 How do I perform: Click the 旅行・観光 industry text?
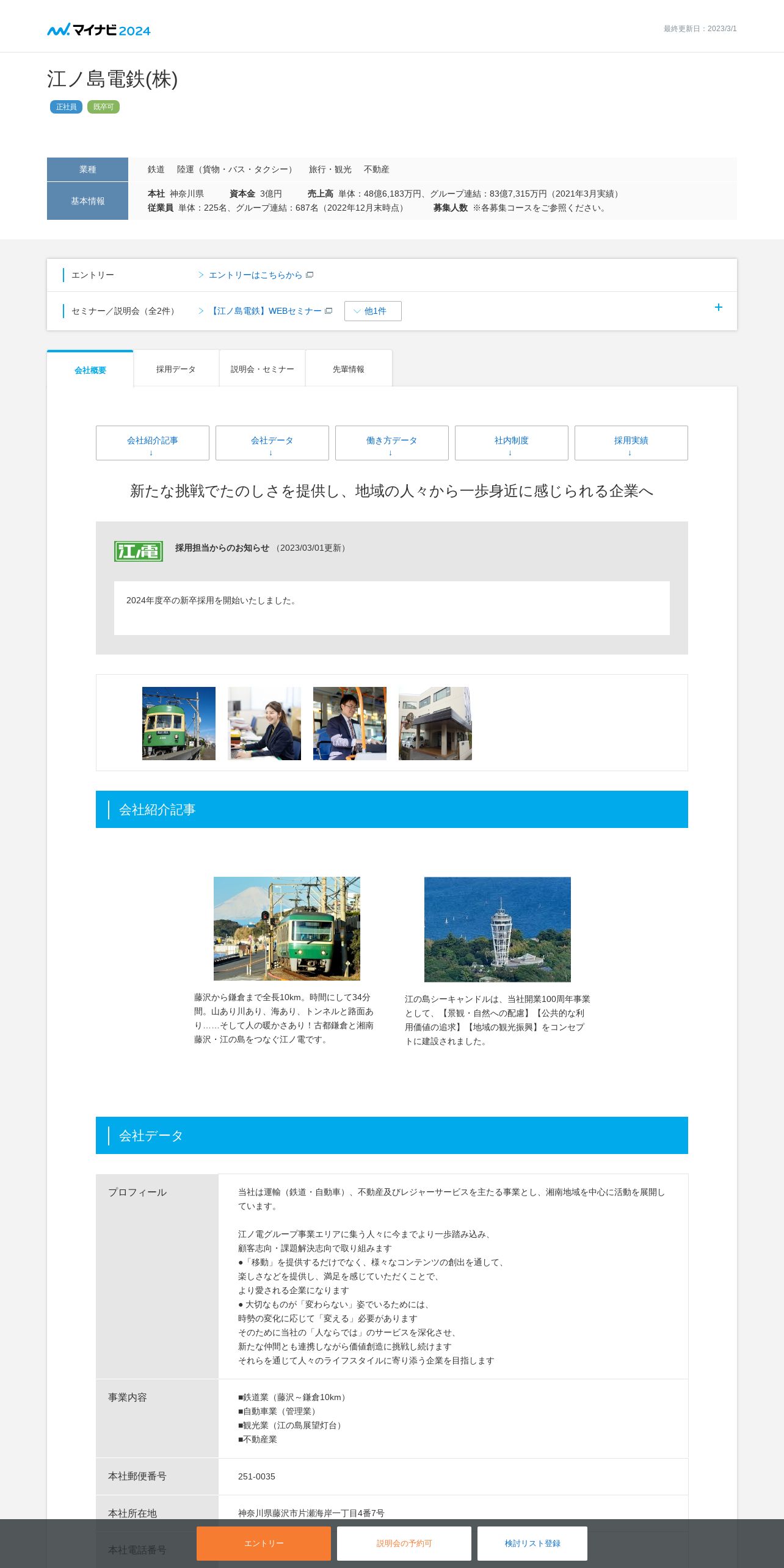point(330,169)
